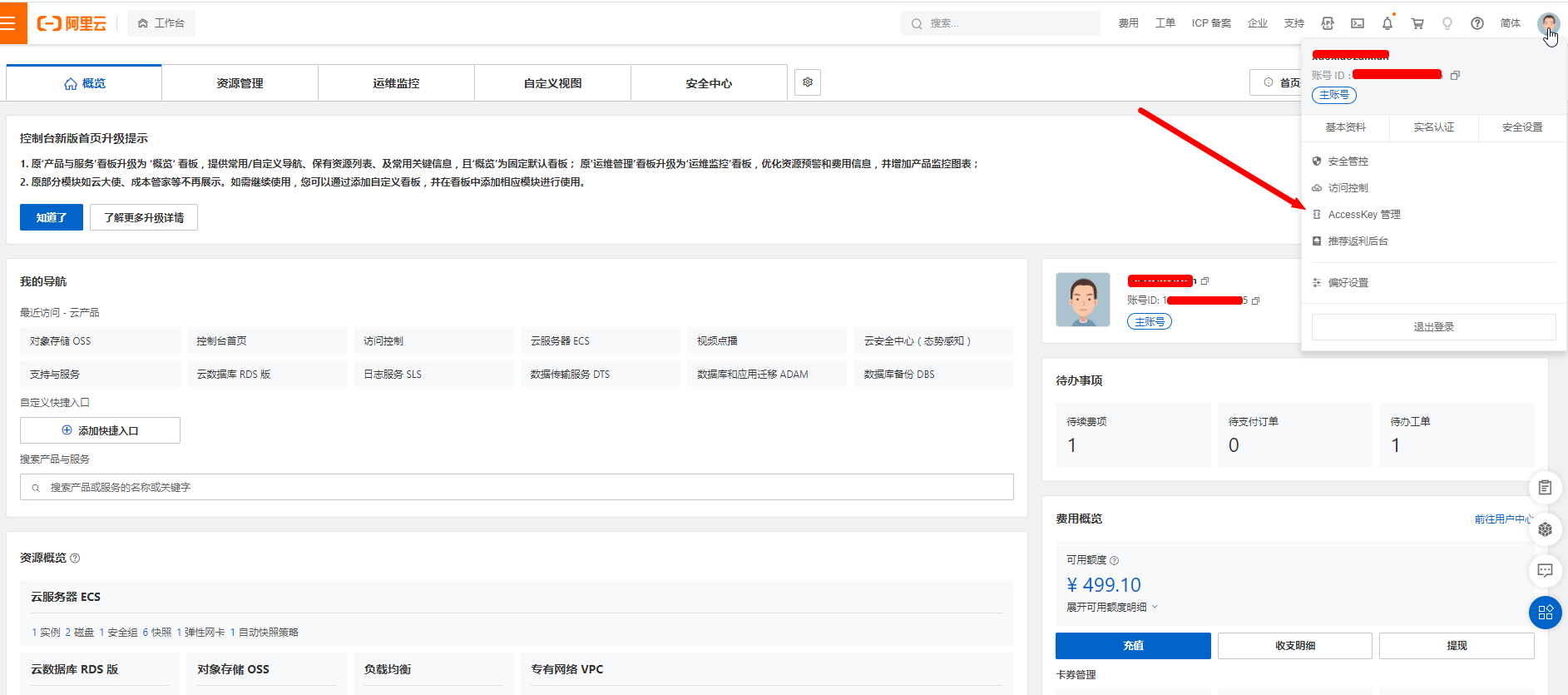Open the API tools icon

point(1328,23)
